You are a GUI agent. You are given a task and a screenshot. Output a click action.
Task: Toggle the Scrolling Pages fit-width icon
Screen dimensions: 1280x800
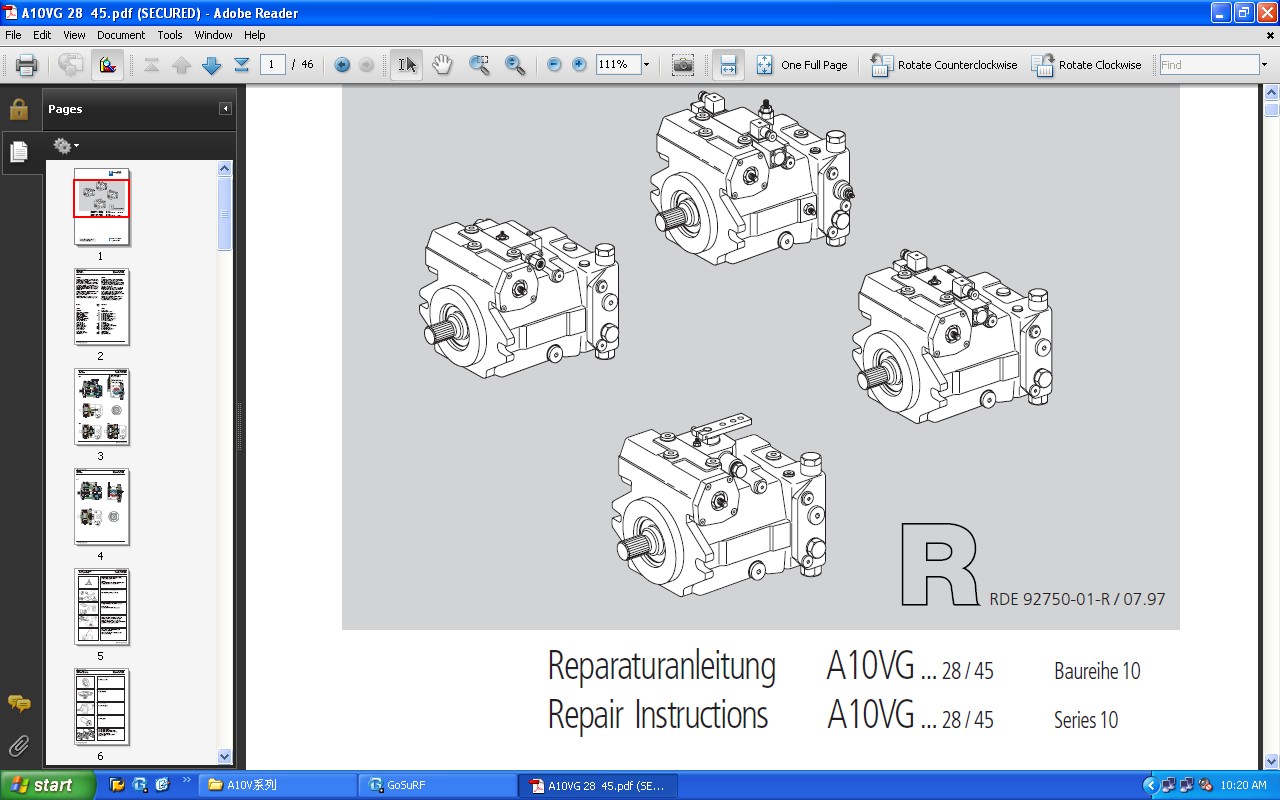728,65
